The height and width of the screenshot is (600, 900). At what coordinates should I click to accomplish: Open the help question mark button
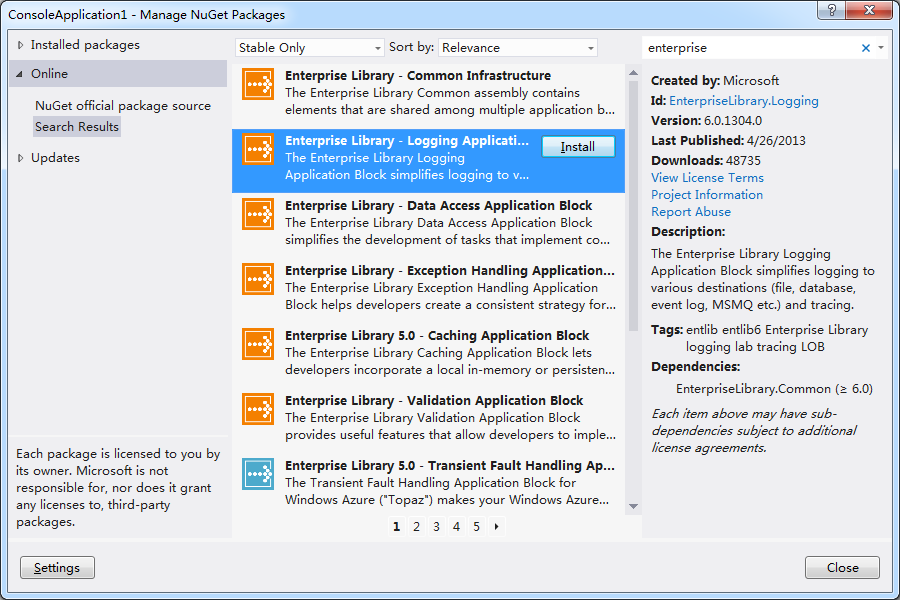(x=832, y=10)
